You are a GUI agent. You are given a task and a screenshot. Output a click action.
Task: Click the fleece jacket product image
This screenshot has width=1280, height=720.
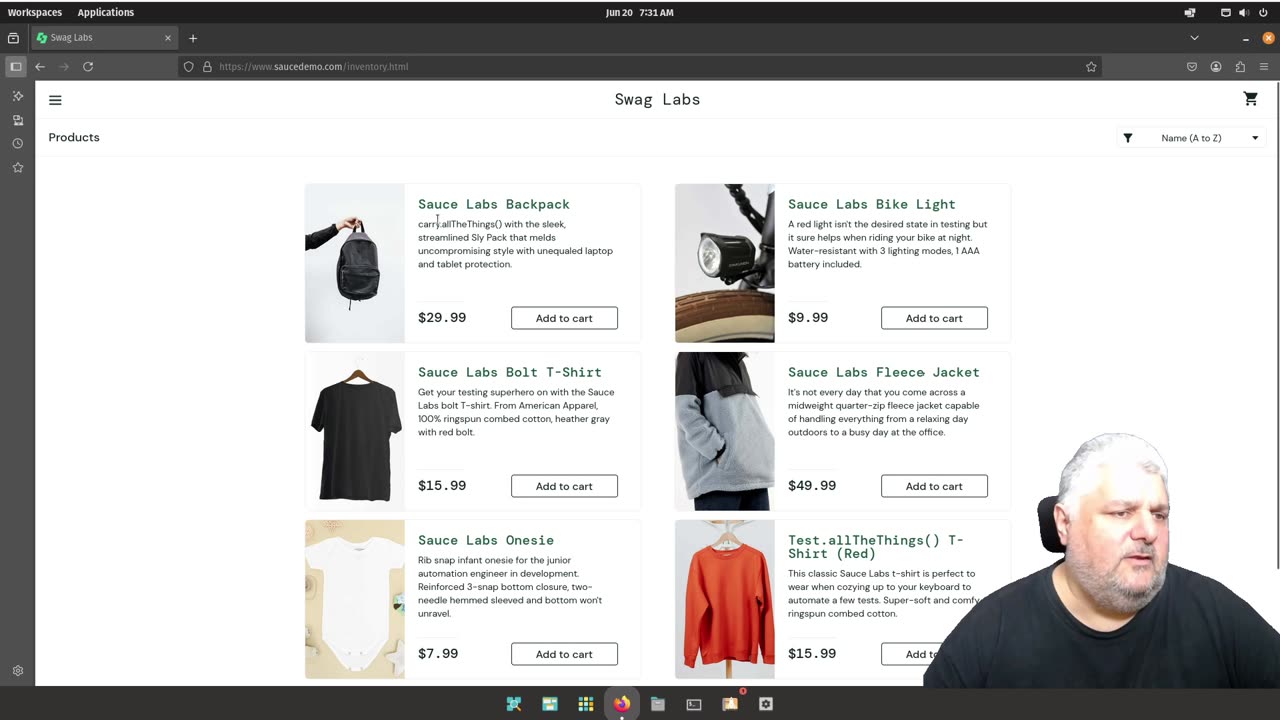point(725,431)
